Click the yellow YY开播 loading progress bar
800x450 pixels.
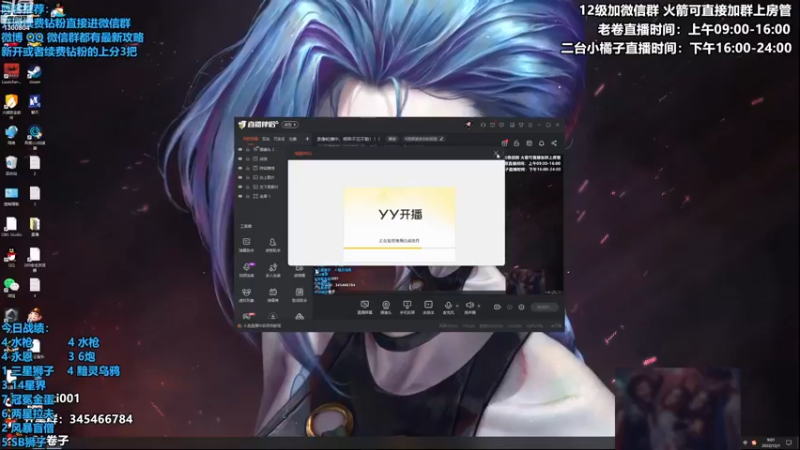click(399, 248)
